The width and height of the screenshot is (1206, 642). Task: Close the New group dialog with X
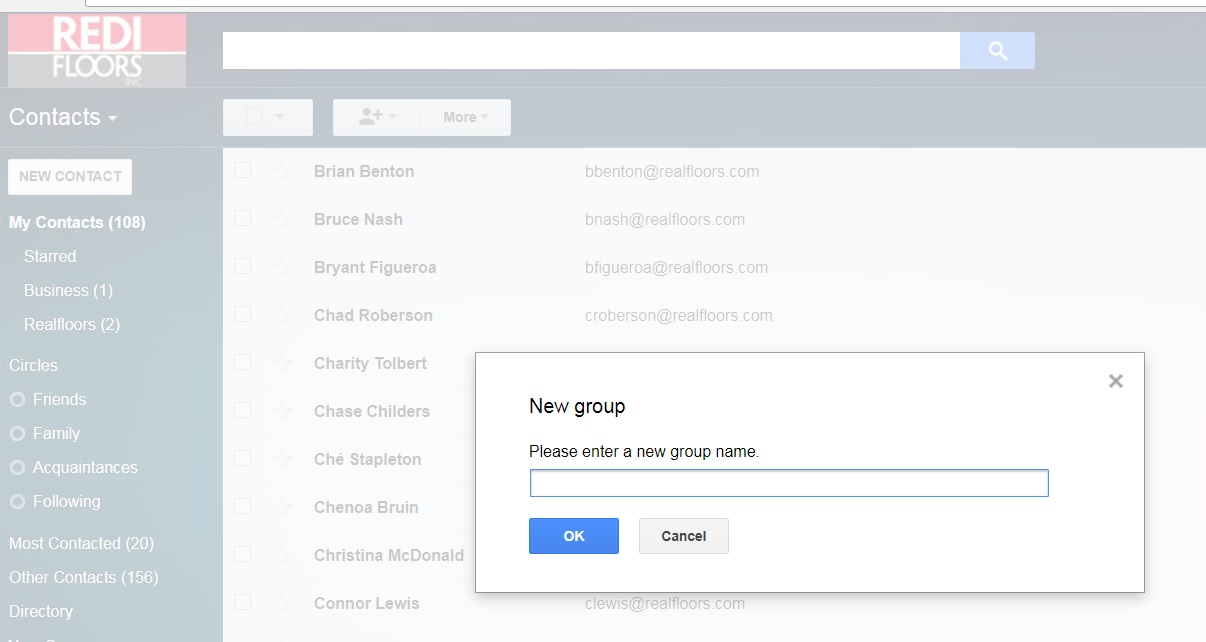pyautogui.click(x=1116, y=381)
